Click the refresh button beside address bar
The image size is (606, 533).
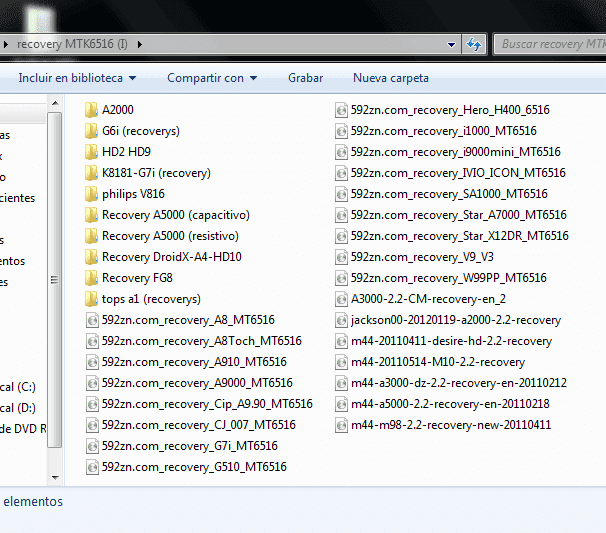tap(474, 44)
